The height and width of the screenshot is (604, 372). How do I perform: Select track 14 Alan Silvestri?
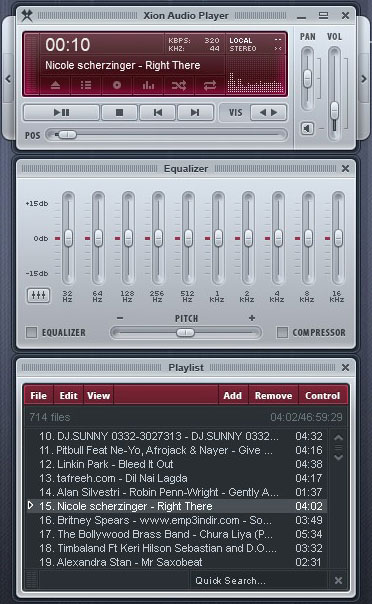pos(177,492)
